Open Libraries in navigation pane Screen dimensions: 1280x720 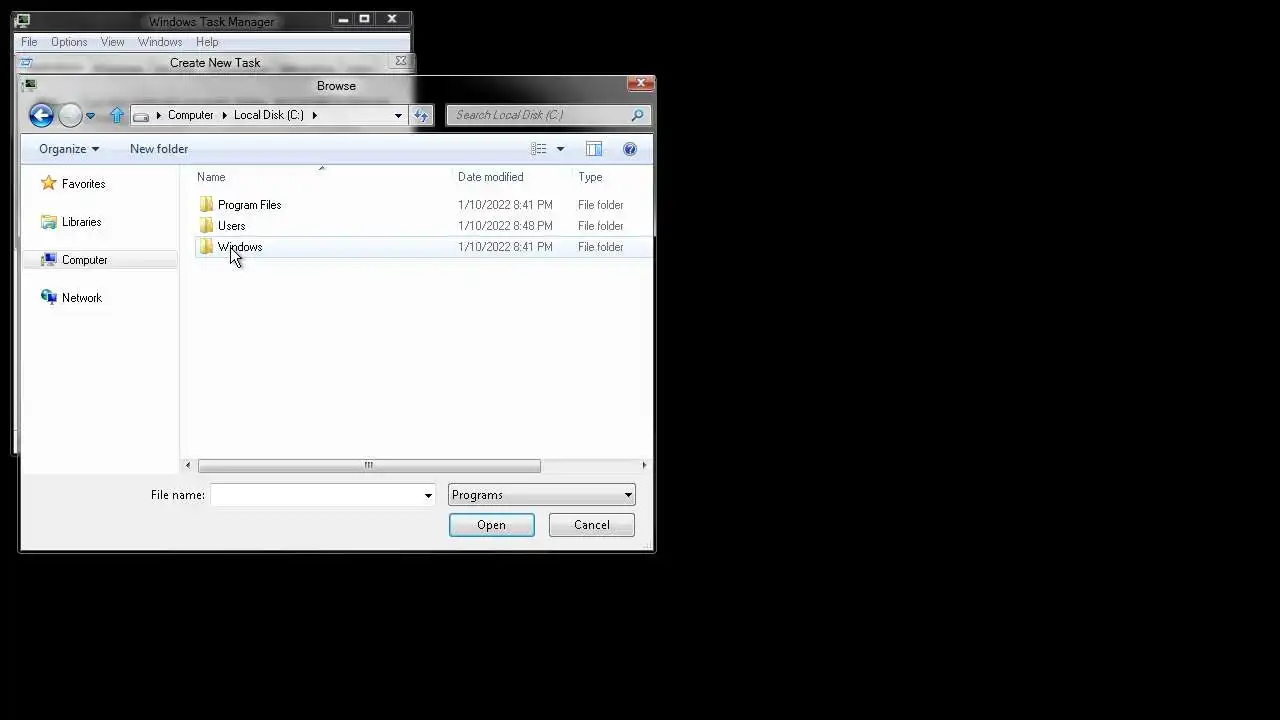[x=81, y=222]
